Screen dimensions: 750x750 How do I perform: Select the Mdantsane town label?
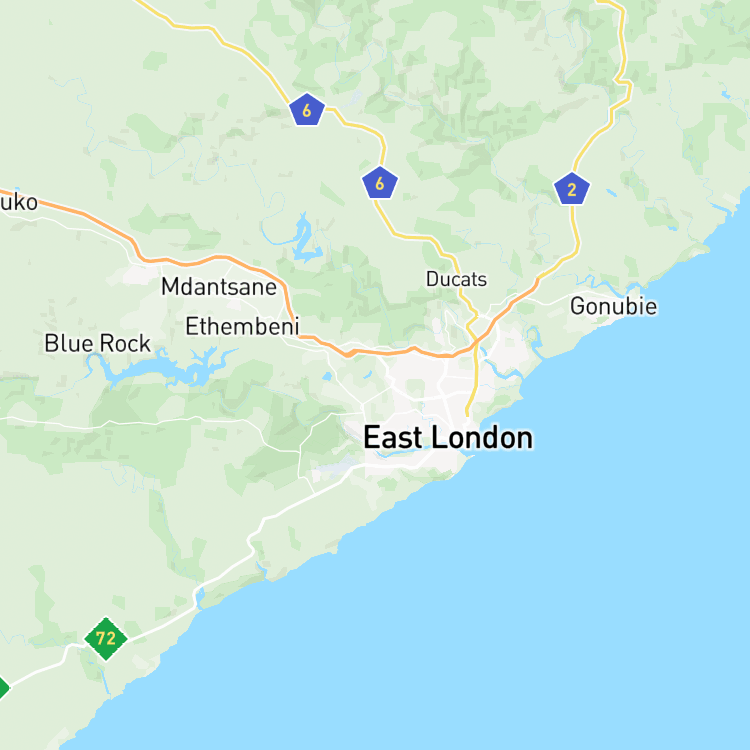(219, 287)
